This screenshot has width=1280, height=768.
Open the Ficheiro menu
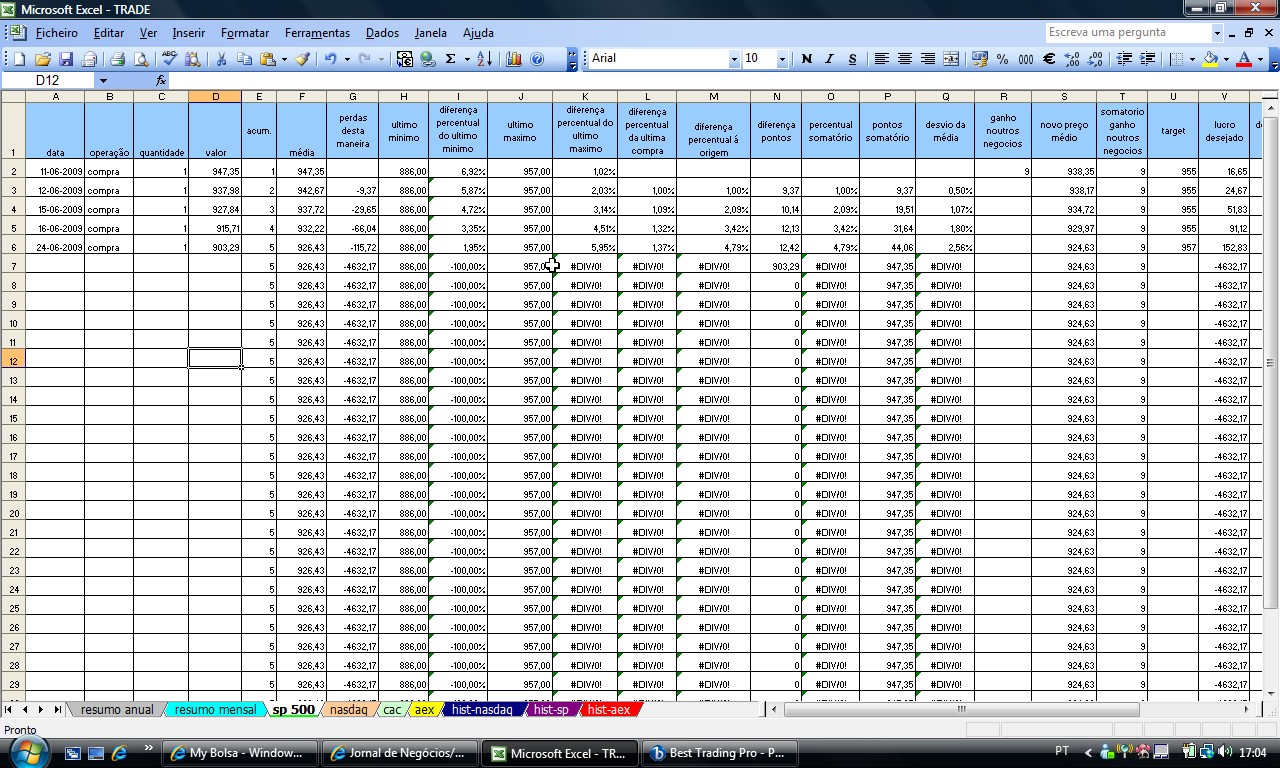pos(56,33)
